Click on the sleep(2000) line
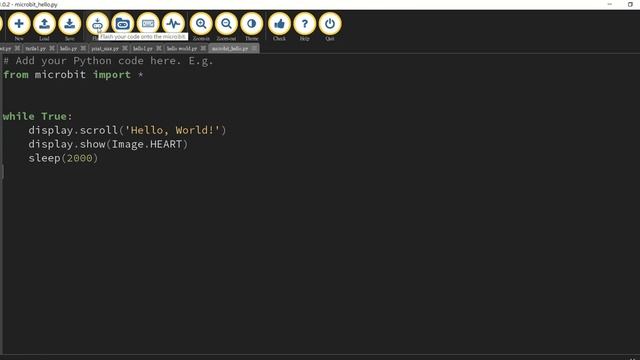 tap(63, 158)
